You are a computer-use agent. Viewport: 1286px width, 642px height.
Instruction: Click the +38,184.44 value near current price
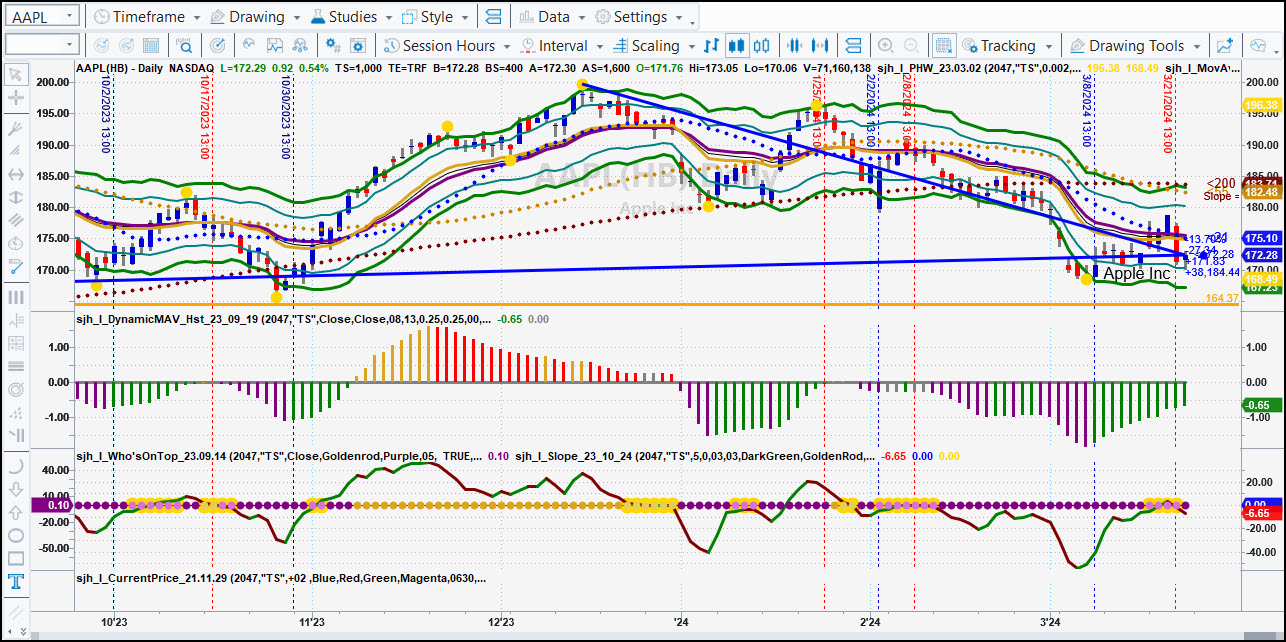point(1212,271)
